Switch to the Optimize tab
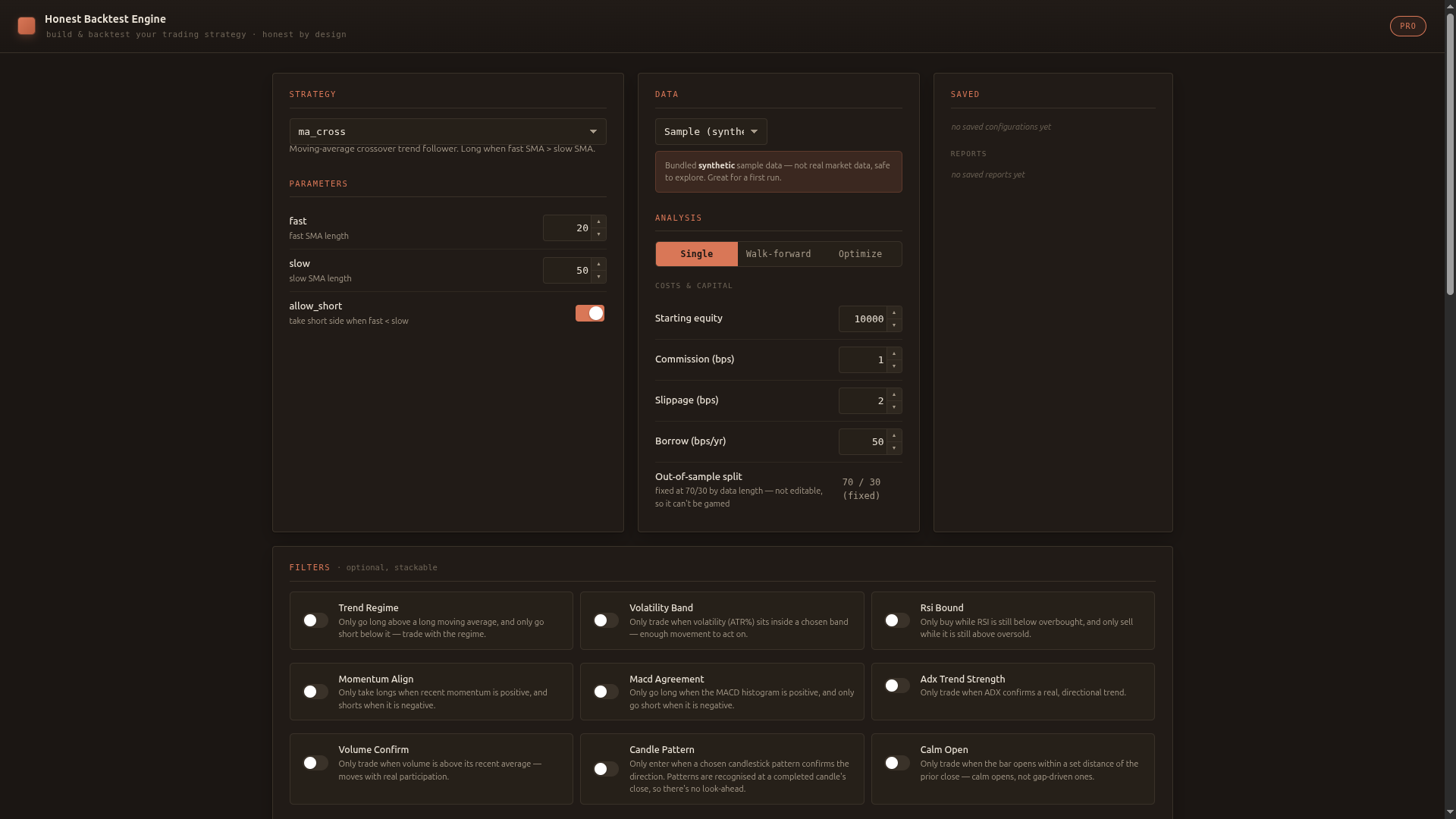The image size is (1456, 819). click(x=860, y=254)
